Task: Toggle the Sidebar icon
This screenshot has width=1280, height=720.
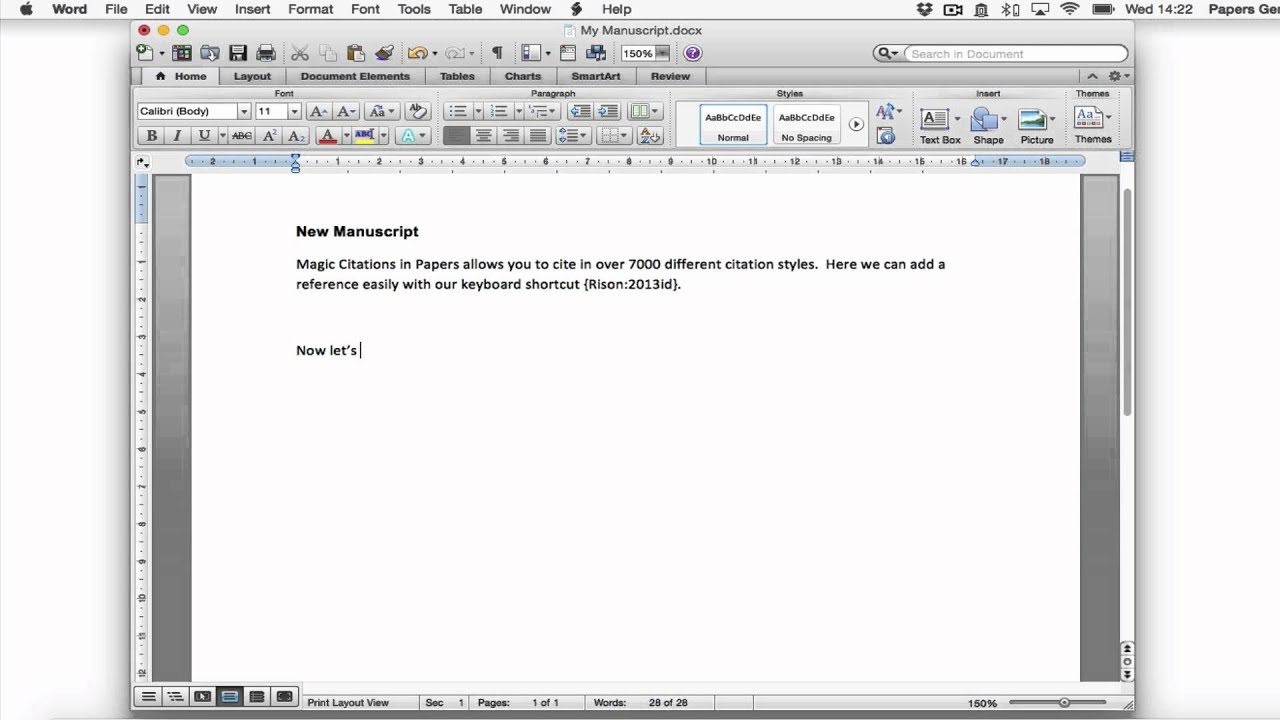Action: [531, 53]
